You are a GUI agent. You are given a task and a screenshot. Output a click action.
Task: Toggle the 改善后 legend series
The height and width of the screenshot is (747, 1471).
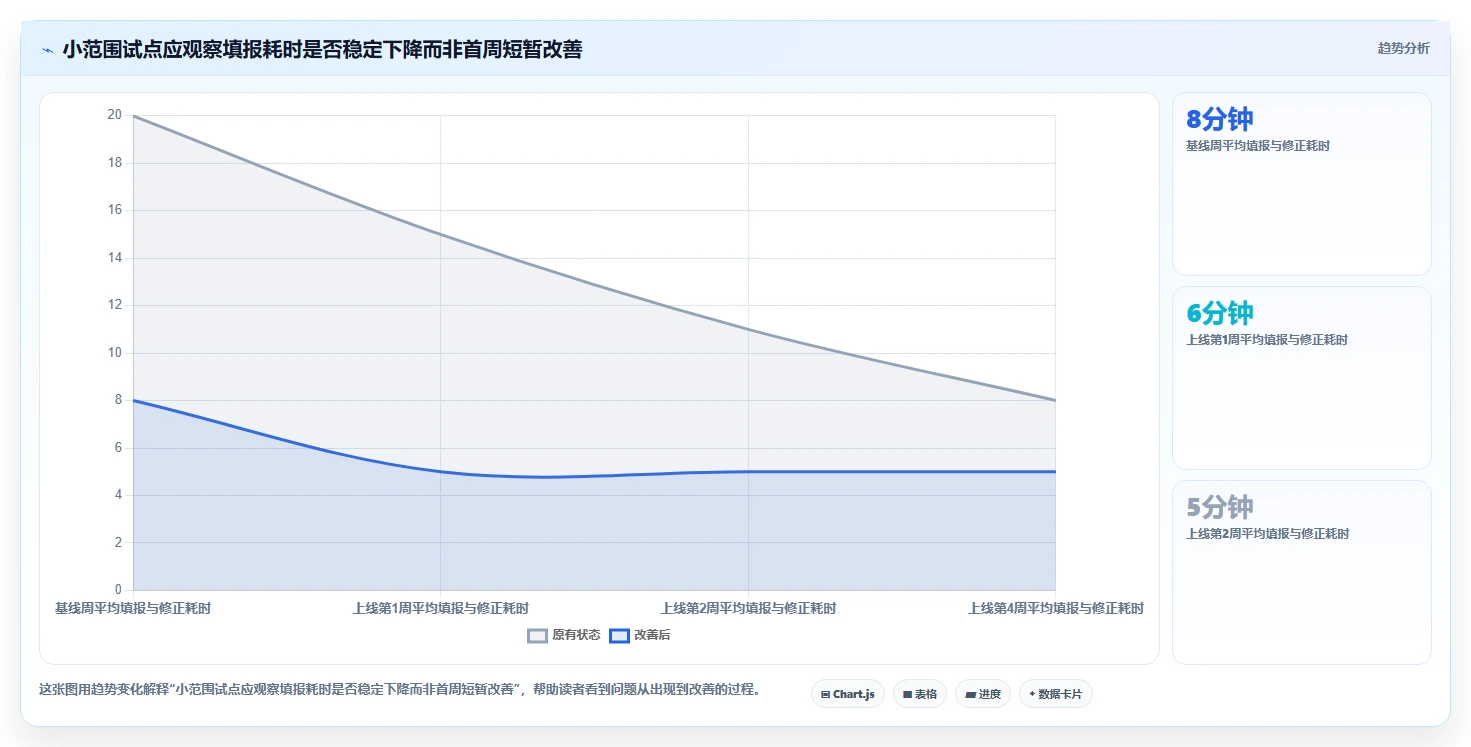coord(640,635)
